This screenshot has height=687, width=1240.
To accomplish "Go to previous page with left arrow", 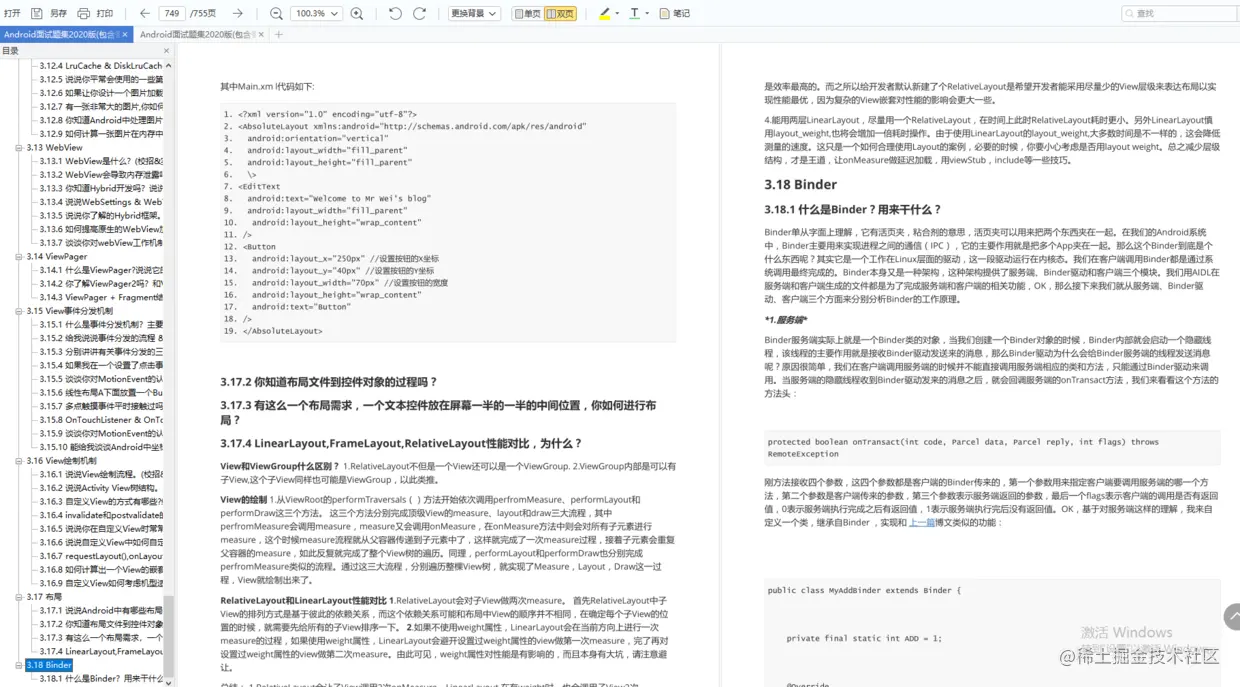I will (x=144, y=13).
